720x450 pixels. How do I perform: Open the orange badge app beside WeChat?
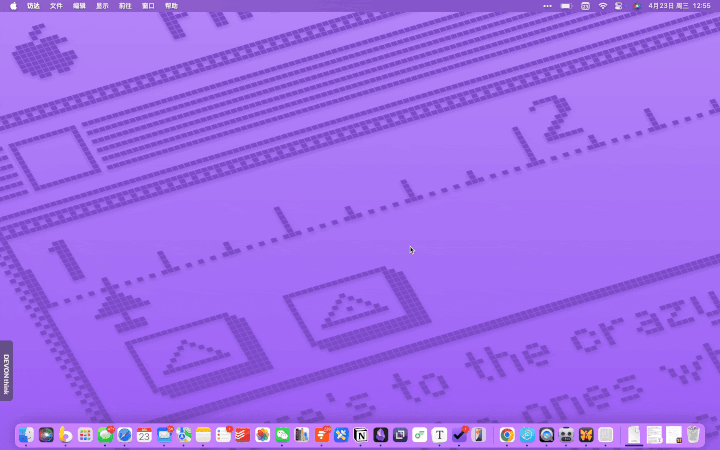point(321,435)
